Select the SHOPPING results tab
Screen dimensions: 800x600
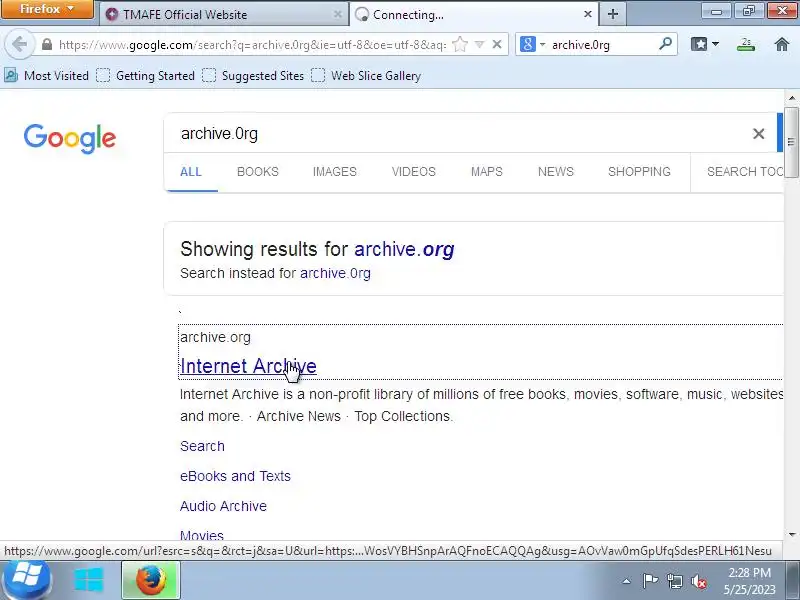tap(639, 172)
